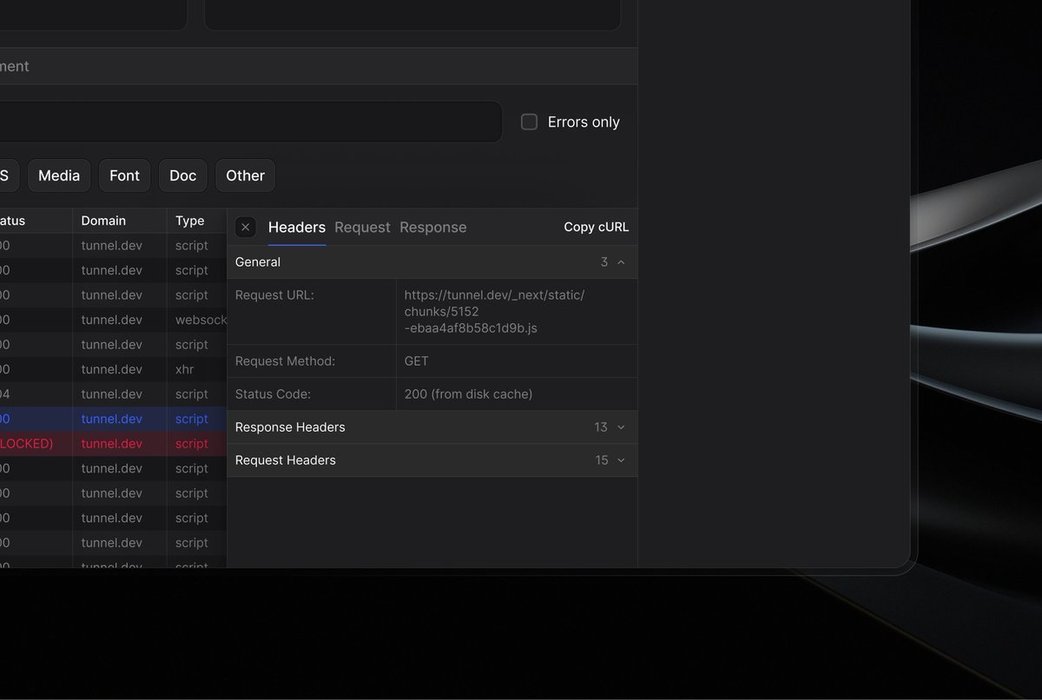
Task: Click the 200 (from disk cache) value
Action: tap(469, 394)
